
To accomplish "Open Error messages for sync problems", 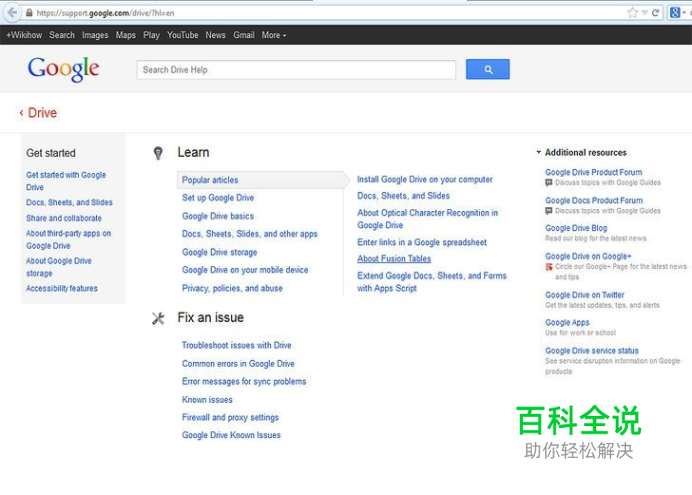I will pyautogui.click(x=244, y=381).
